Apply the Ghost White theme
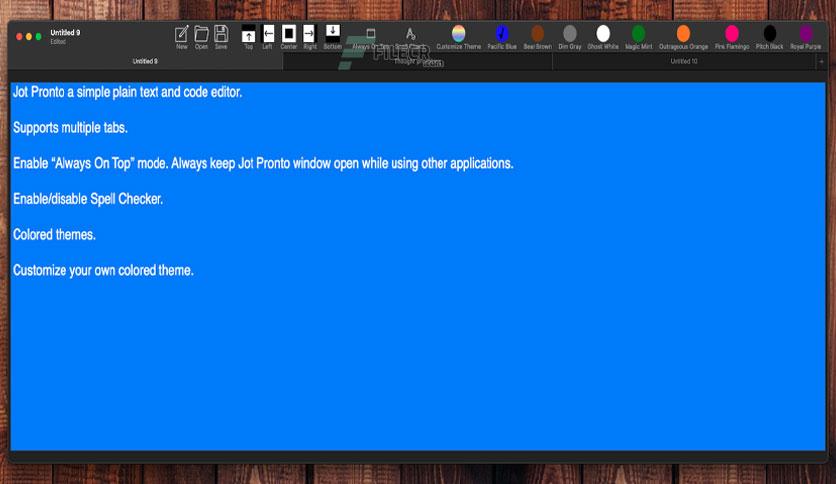 point(603,34)
